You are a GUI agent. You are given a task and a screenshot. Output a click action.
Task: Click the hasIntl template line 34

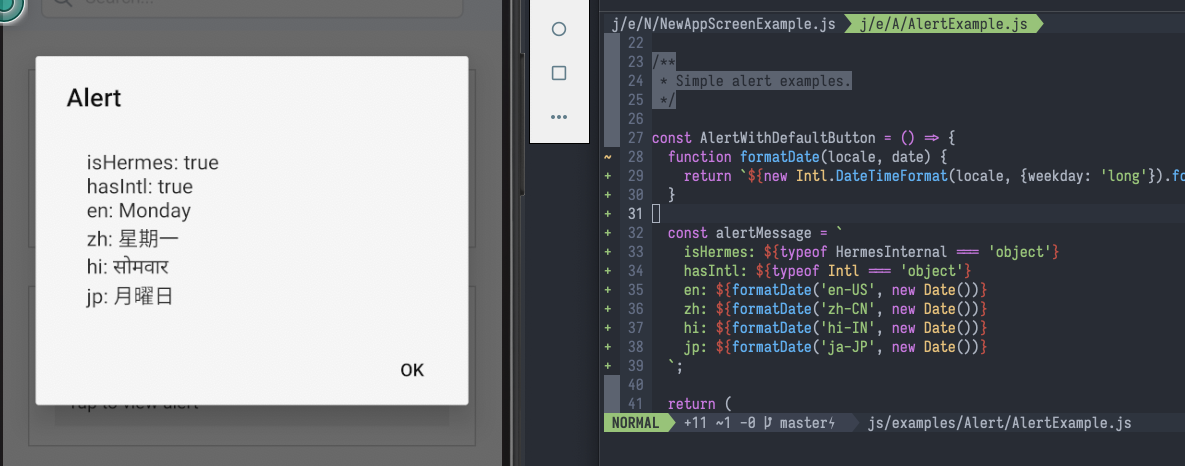pyautogui.click(x=828, y=270)
